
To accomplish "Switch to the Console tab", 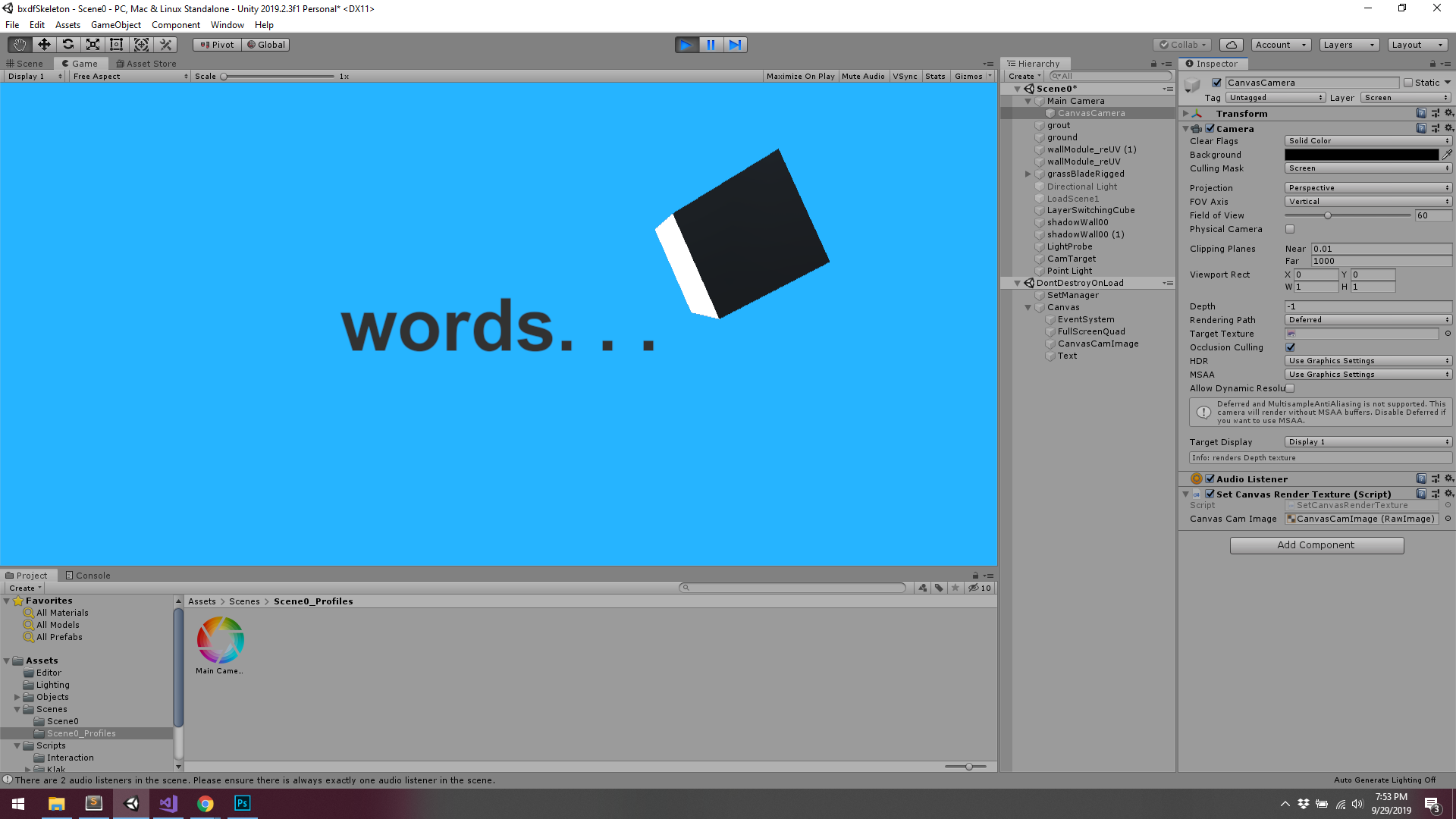I will [x=88, y=576].
